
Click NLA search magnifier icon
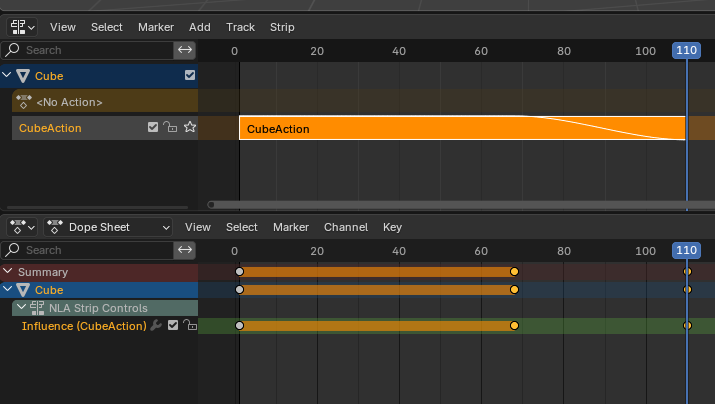(12, 50)
